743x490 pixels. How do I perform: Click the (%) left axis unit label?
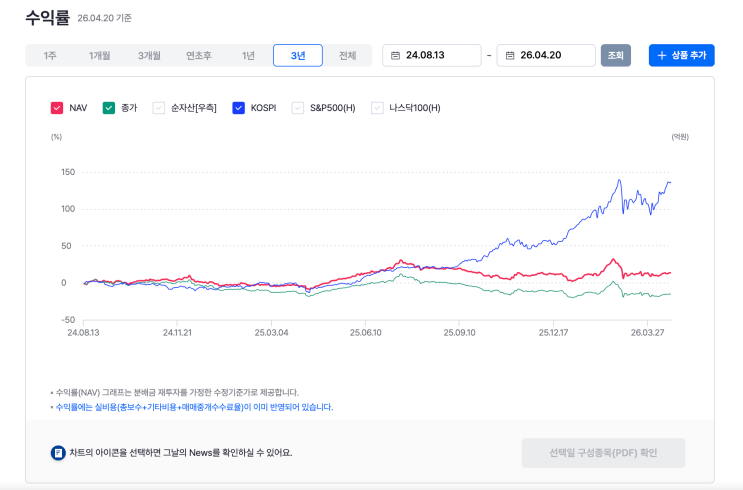(56, 137)
